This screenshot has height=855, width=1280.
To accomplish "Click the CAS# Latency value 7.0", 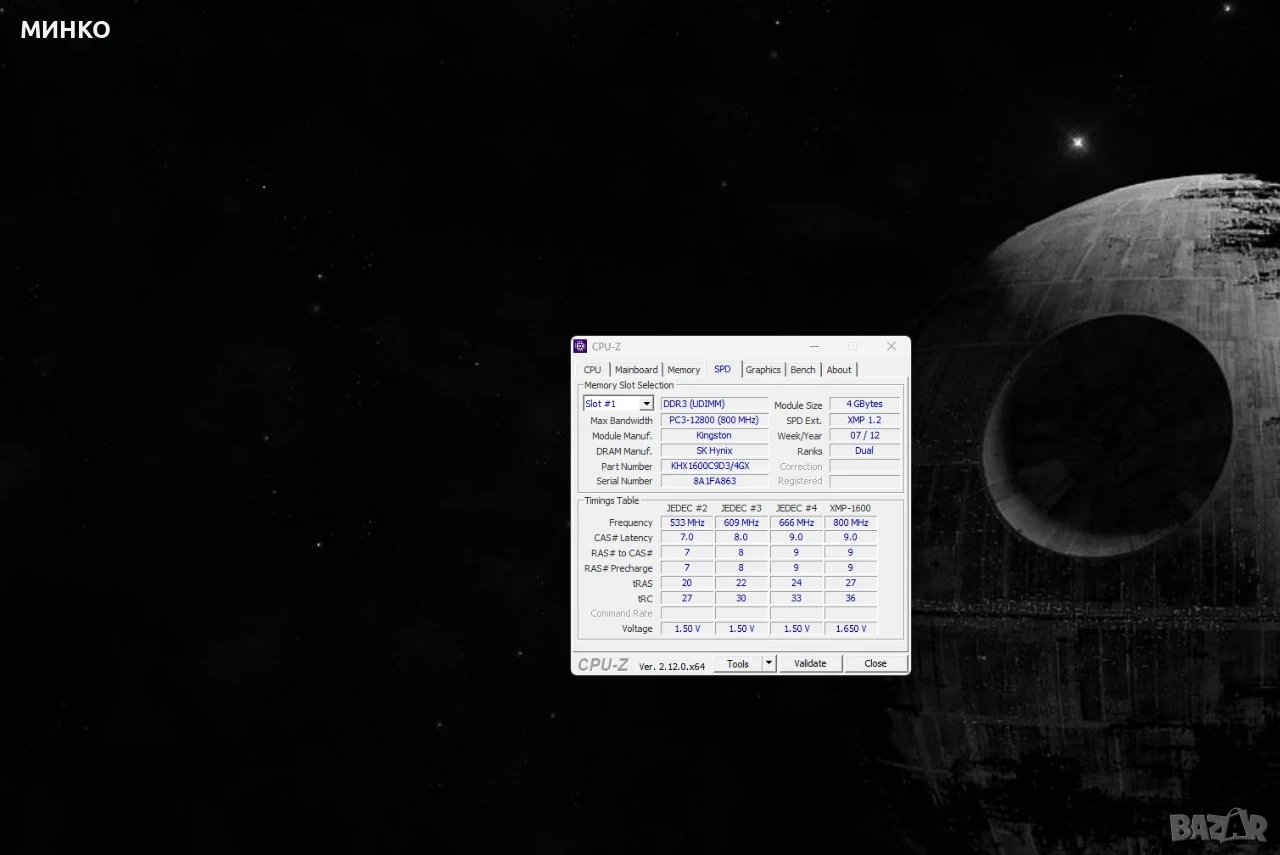I will (x=687, y=538).
